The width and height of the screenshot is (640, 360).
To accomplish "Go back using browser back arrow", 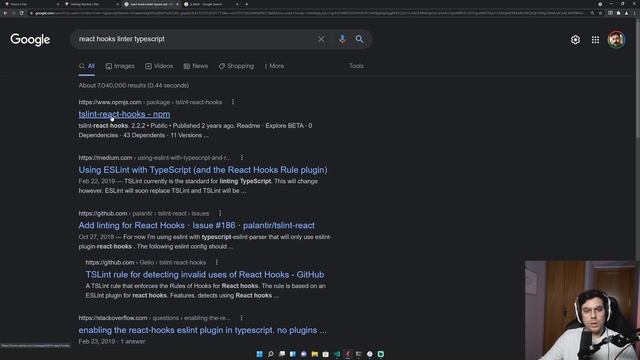I will (x=5, y=13).
